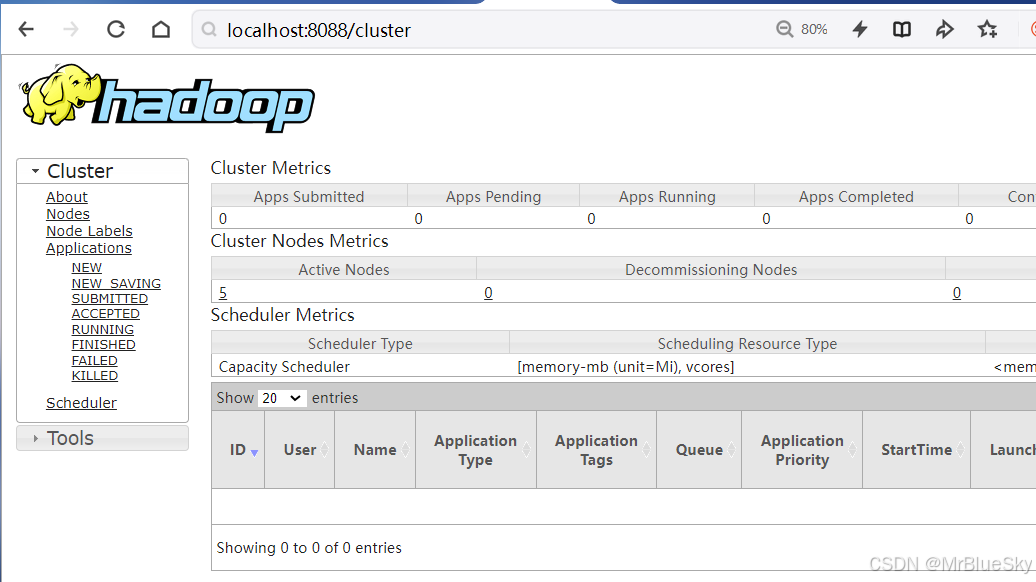The height and width of the screenshot is (582, 1036).
Task: Click the Apps Submitted column header
Action: pos(309,197)
